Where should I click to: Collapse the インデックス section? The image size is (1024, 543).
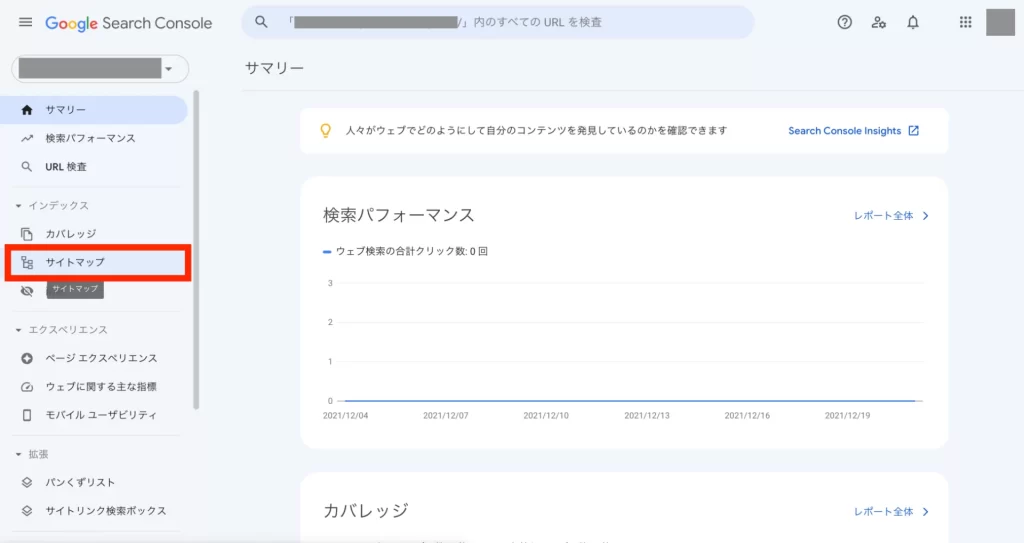(x=19, y=206)
